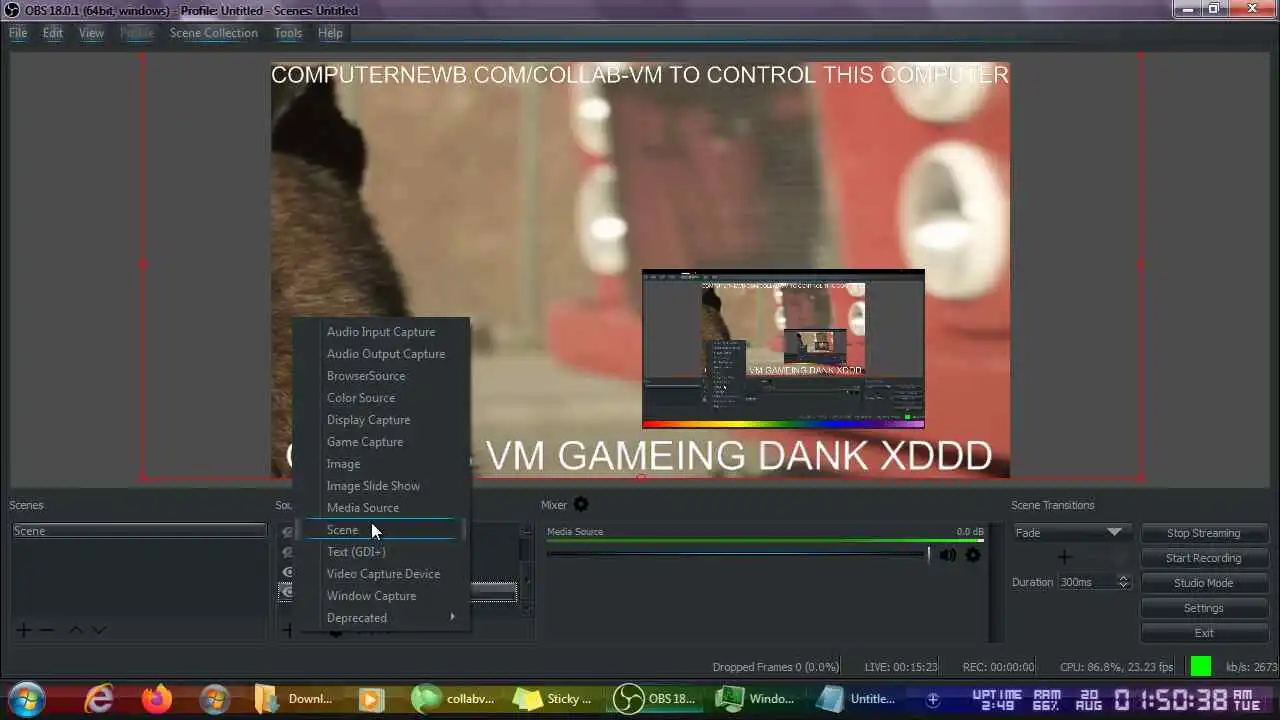Select the Scene entry in Scenes list
Viewport: 1280px width, 720px height.
point(139,531)
